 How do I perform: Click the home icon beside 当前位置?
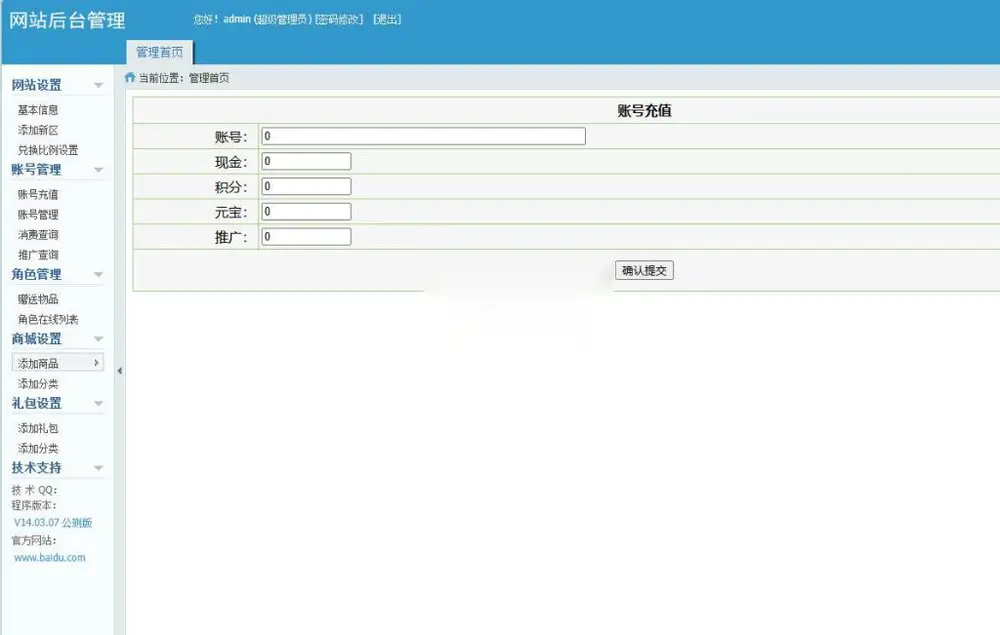(130, 78)
